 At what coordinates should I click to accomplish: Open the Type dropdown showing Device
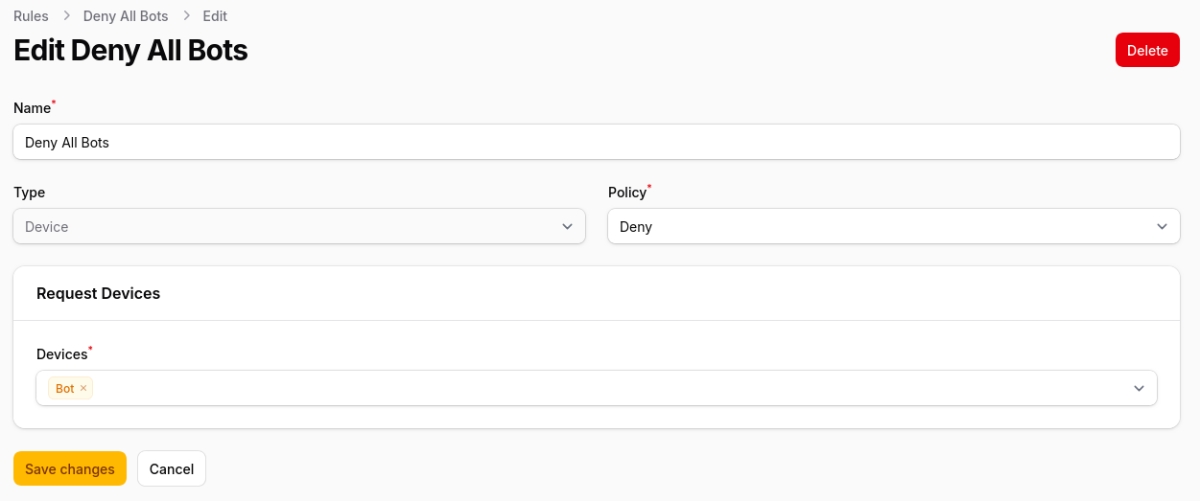tap(290, 227)
